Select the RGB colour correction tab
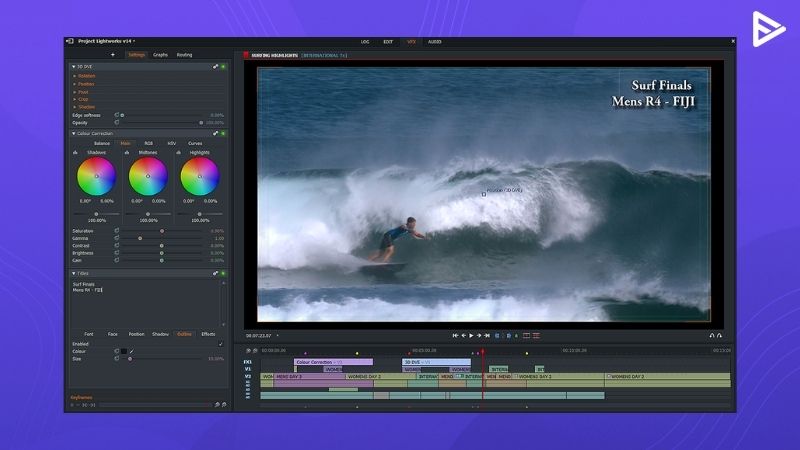800x450 pixels. click(148, 143)
